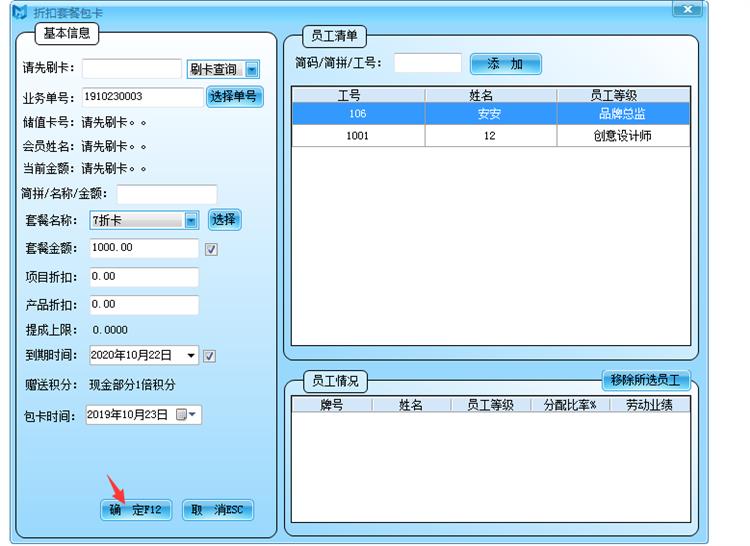Click the 创意设计师 level cell
The width and height of the screenshot is (750, 546).
coord(622,136)
